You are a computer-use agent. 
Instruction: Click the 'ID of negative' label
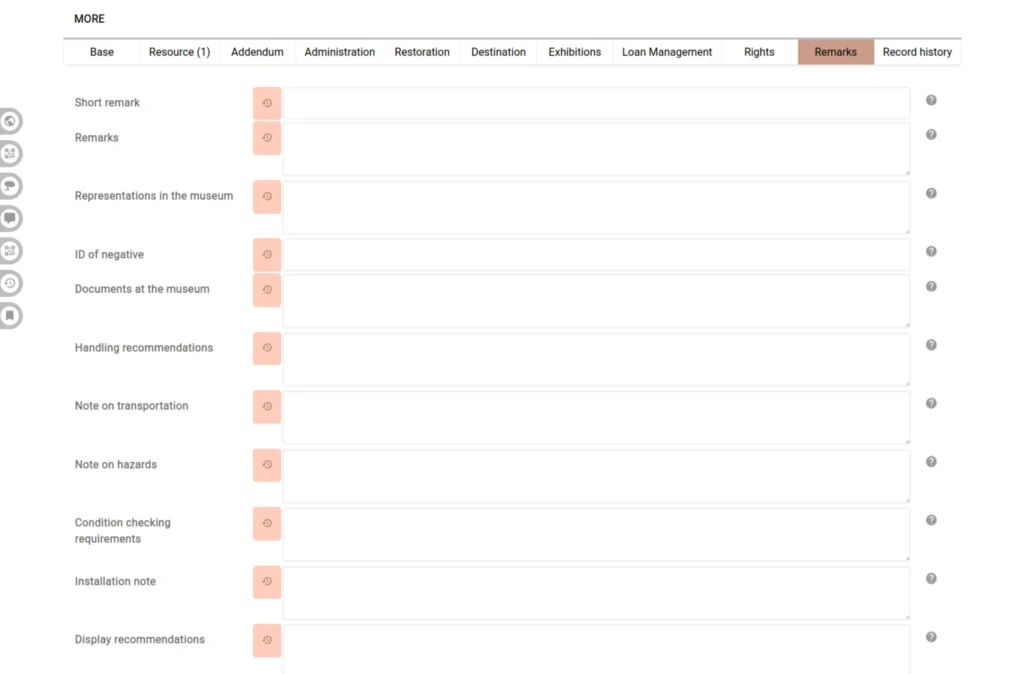109,255
